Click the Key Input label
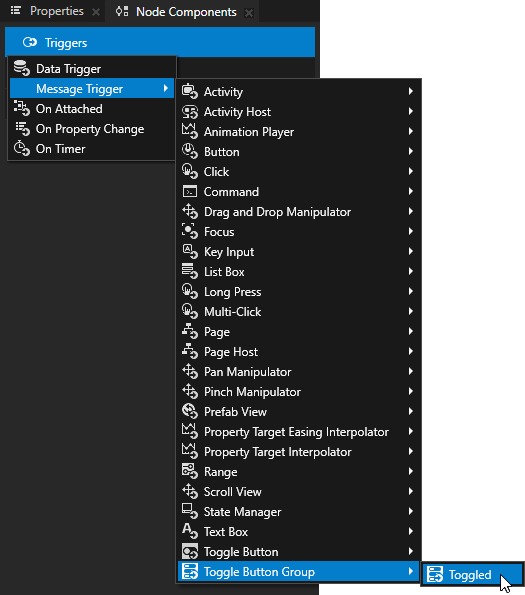The width and height of the screenshot is (525, 595). click(229, 252)
